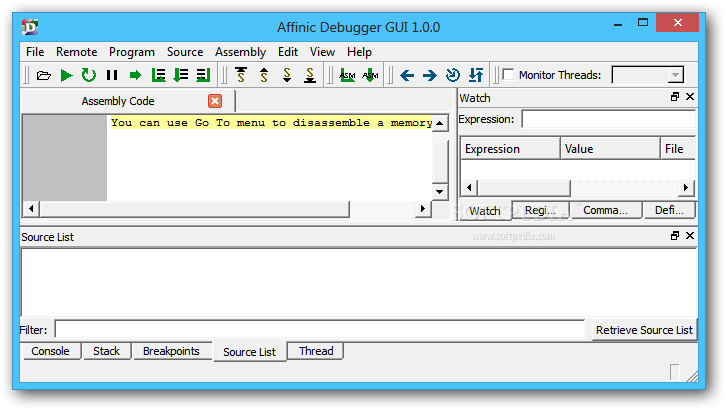Click the yellow disassemble hint text line

click(271, 123)
